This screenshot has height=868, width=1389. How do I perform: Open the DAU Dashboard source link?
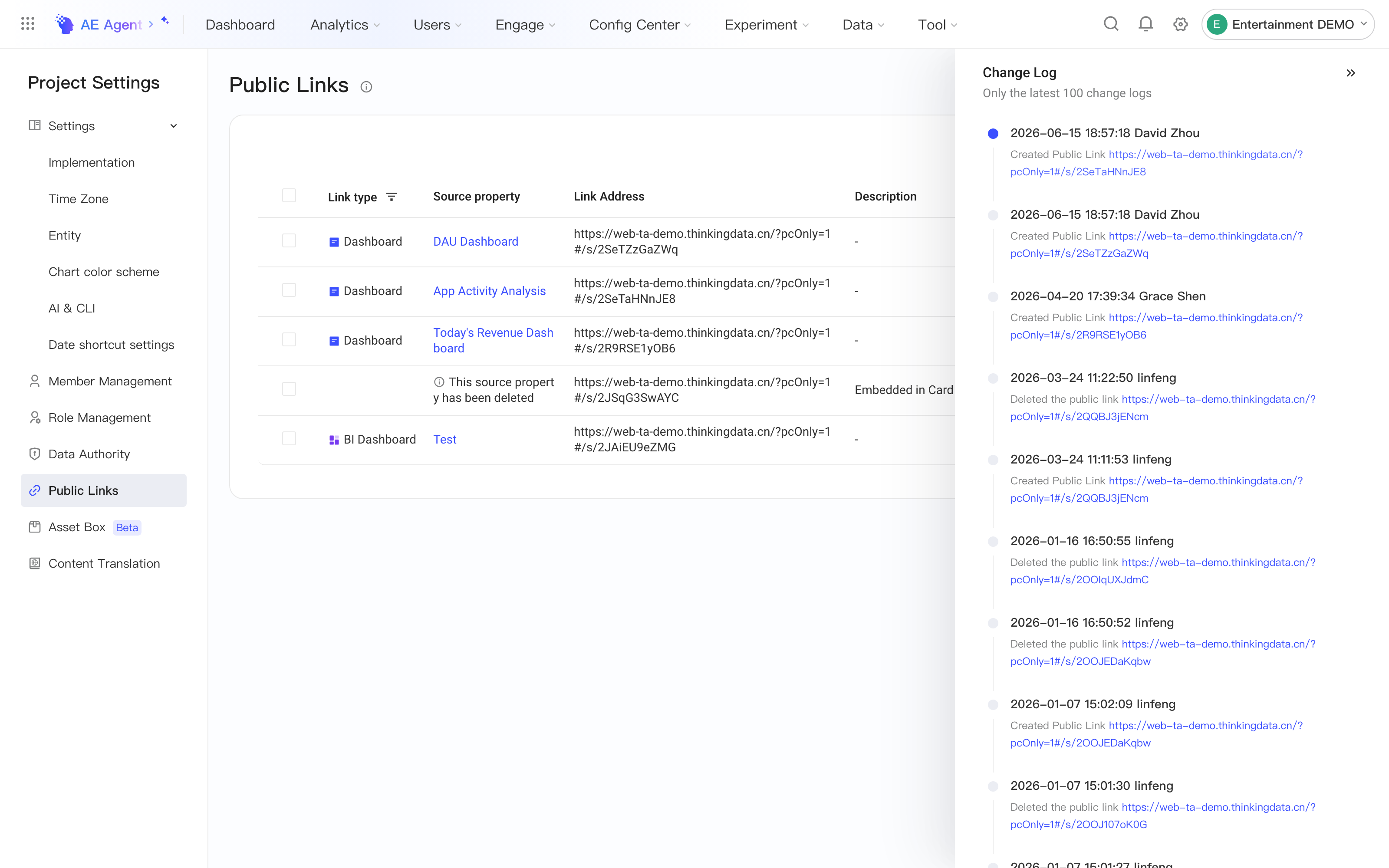(x=476, y=242)
